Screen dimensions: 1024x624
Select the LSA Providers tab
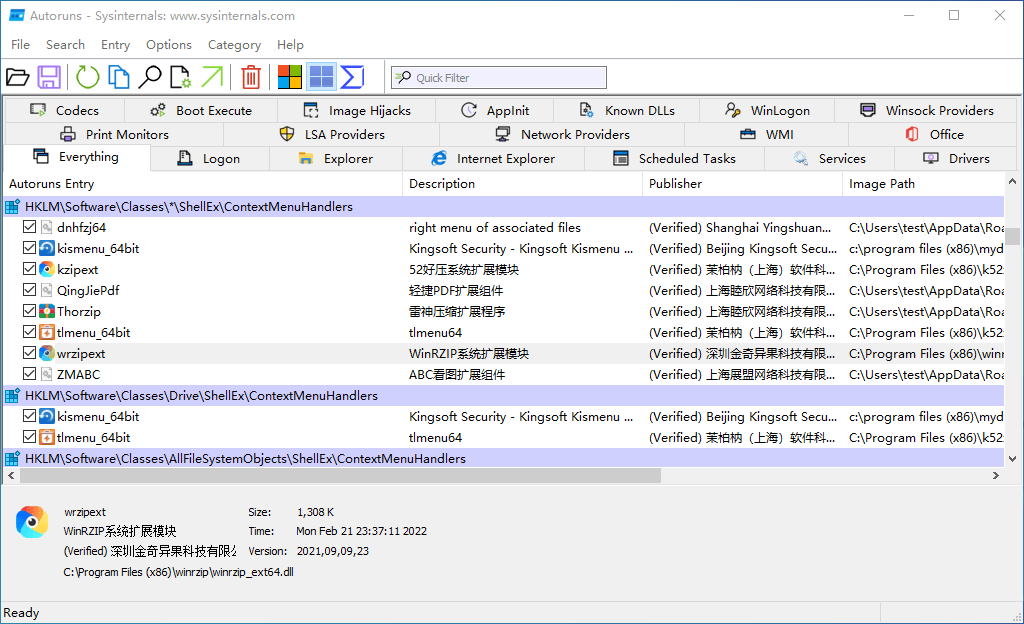coord(332,134)
